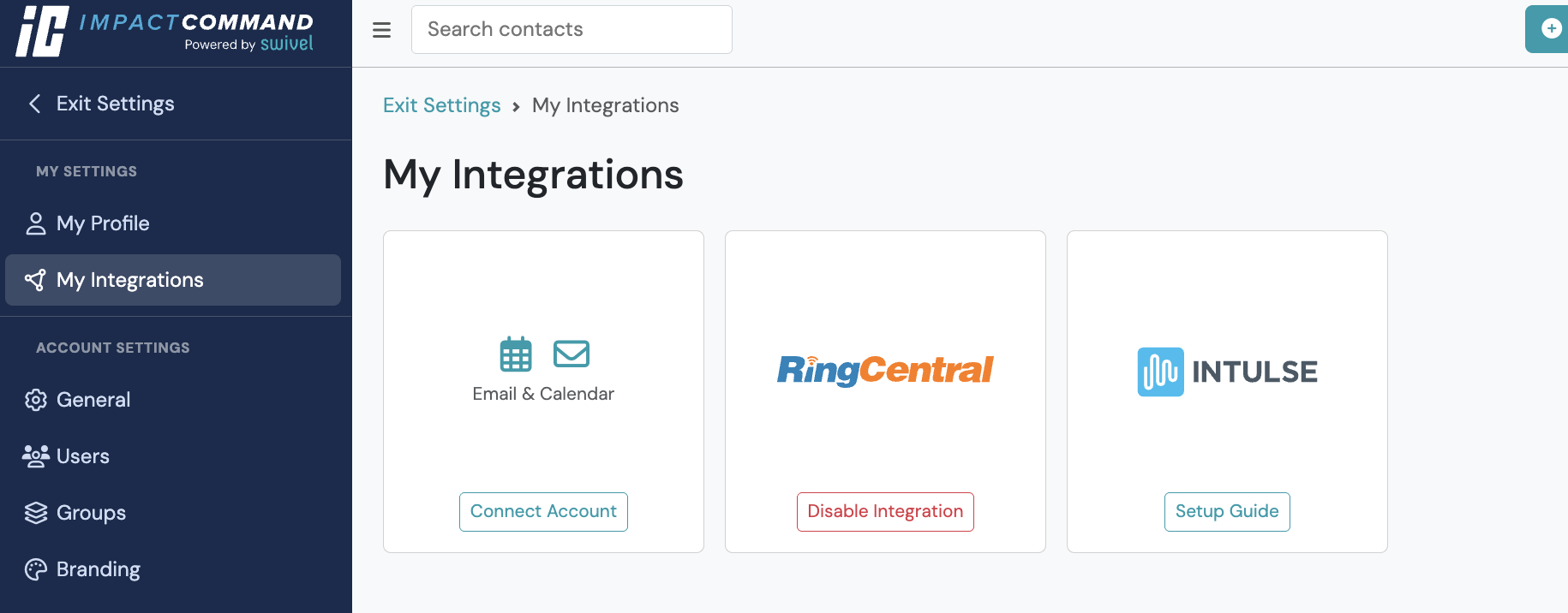Click the Powered by Swivel text
Screen dimensions: 1568x613
248,44
